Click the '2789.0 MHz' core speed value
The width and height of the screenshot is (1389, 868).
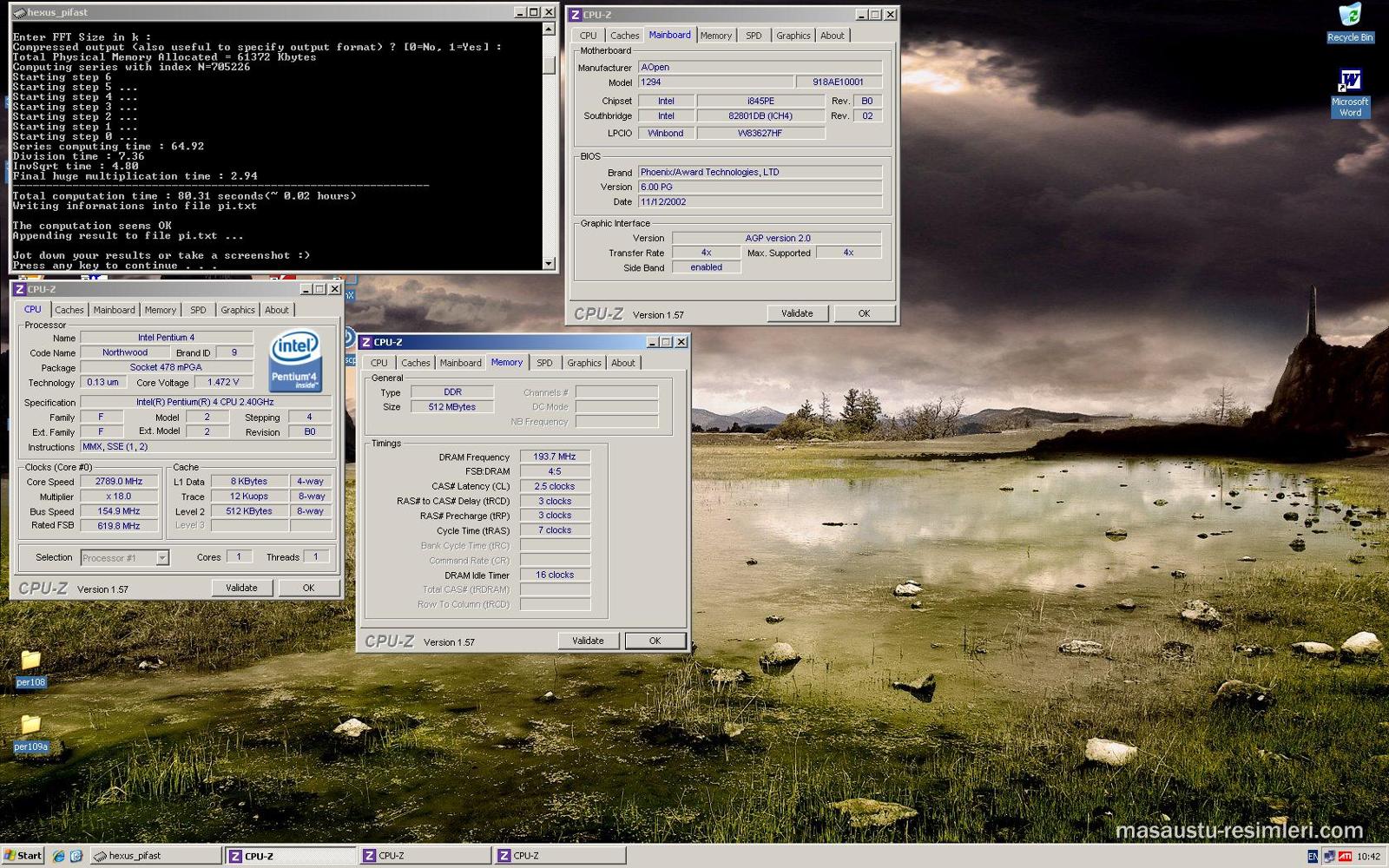click(x=119, y=481)
